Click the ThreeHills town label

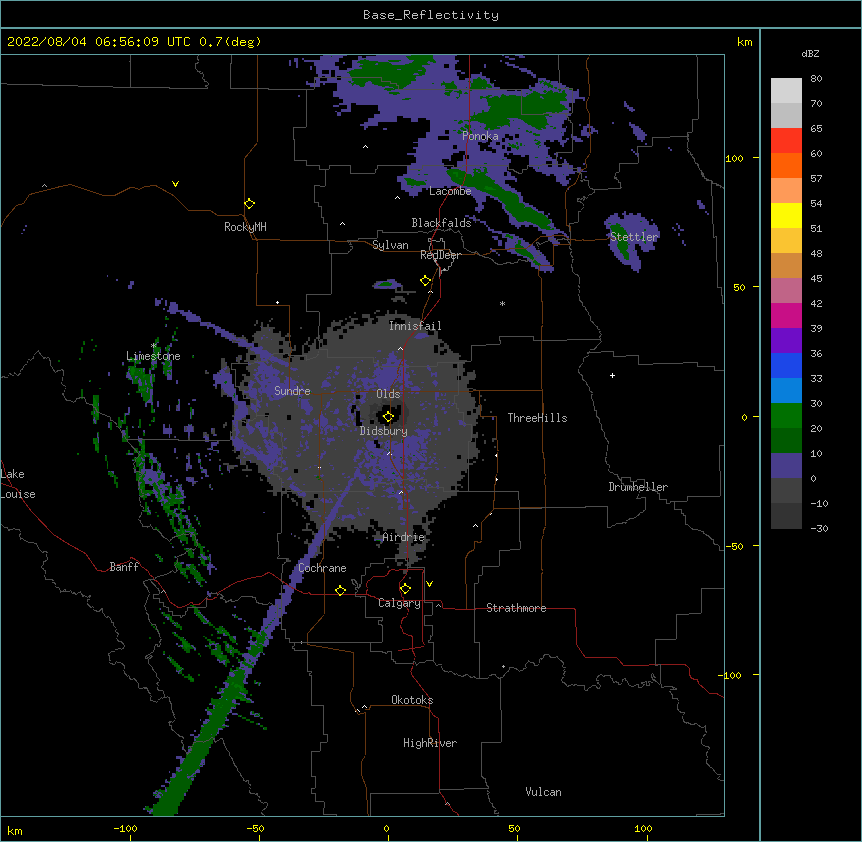(537, 418)
